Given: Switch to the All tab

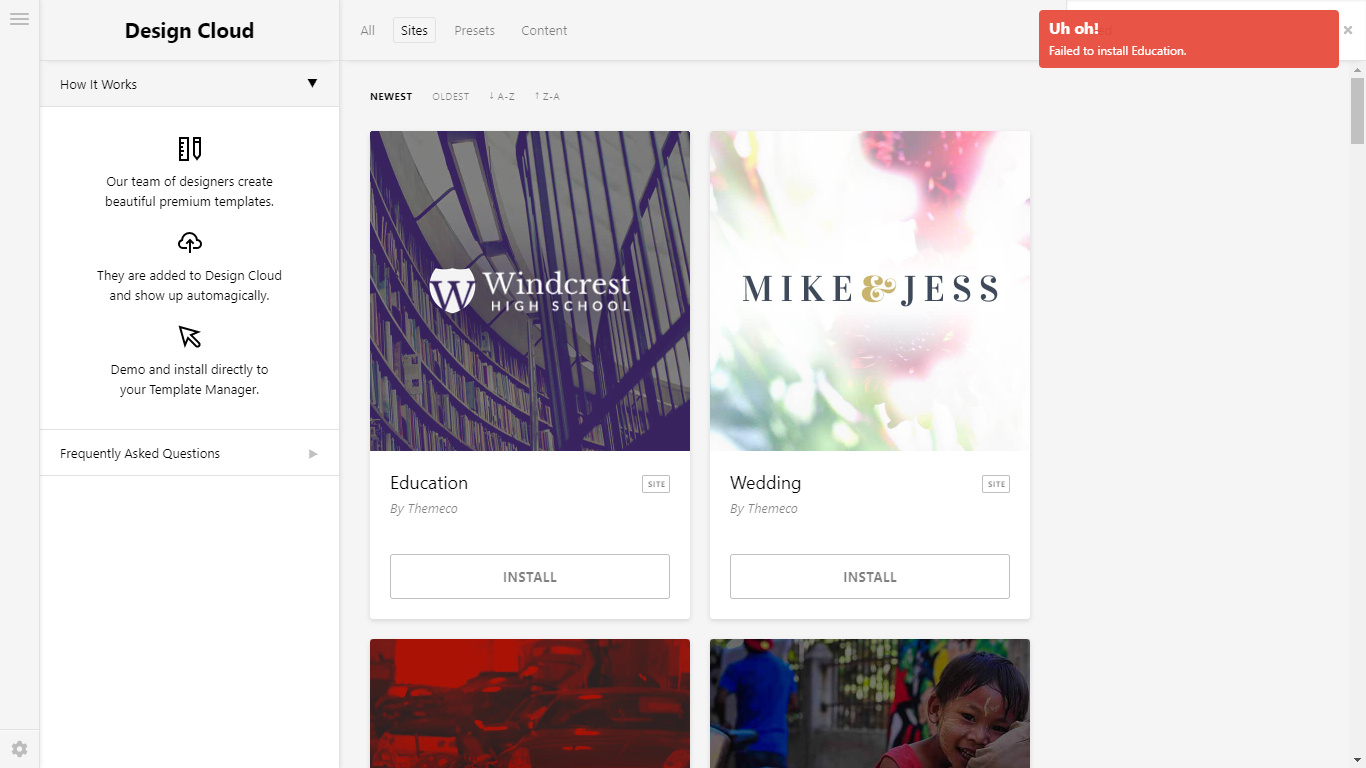Looking at the screenshot, I should [x=368, y=31].
